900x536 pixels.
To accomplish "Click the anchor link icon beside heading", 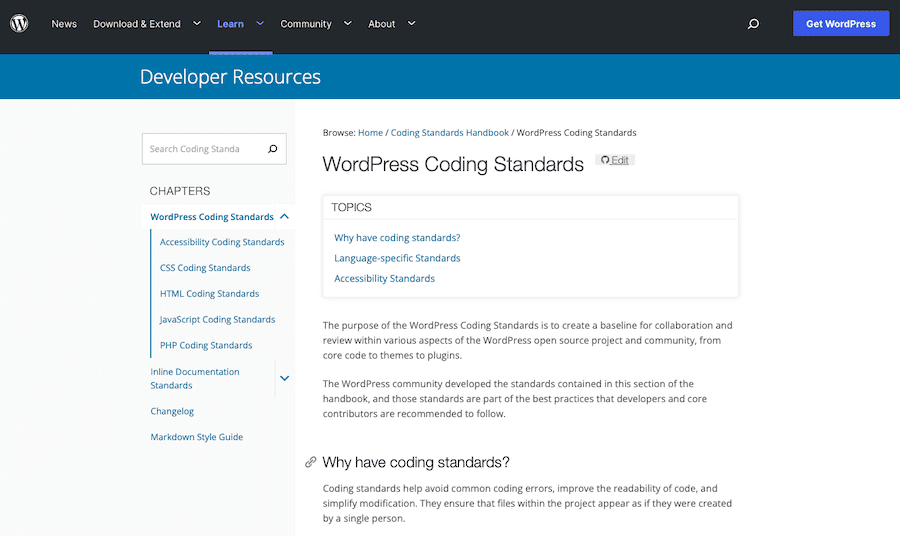I will click(x=311, y=463).
